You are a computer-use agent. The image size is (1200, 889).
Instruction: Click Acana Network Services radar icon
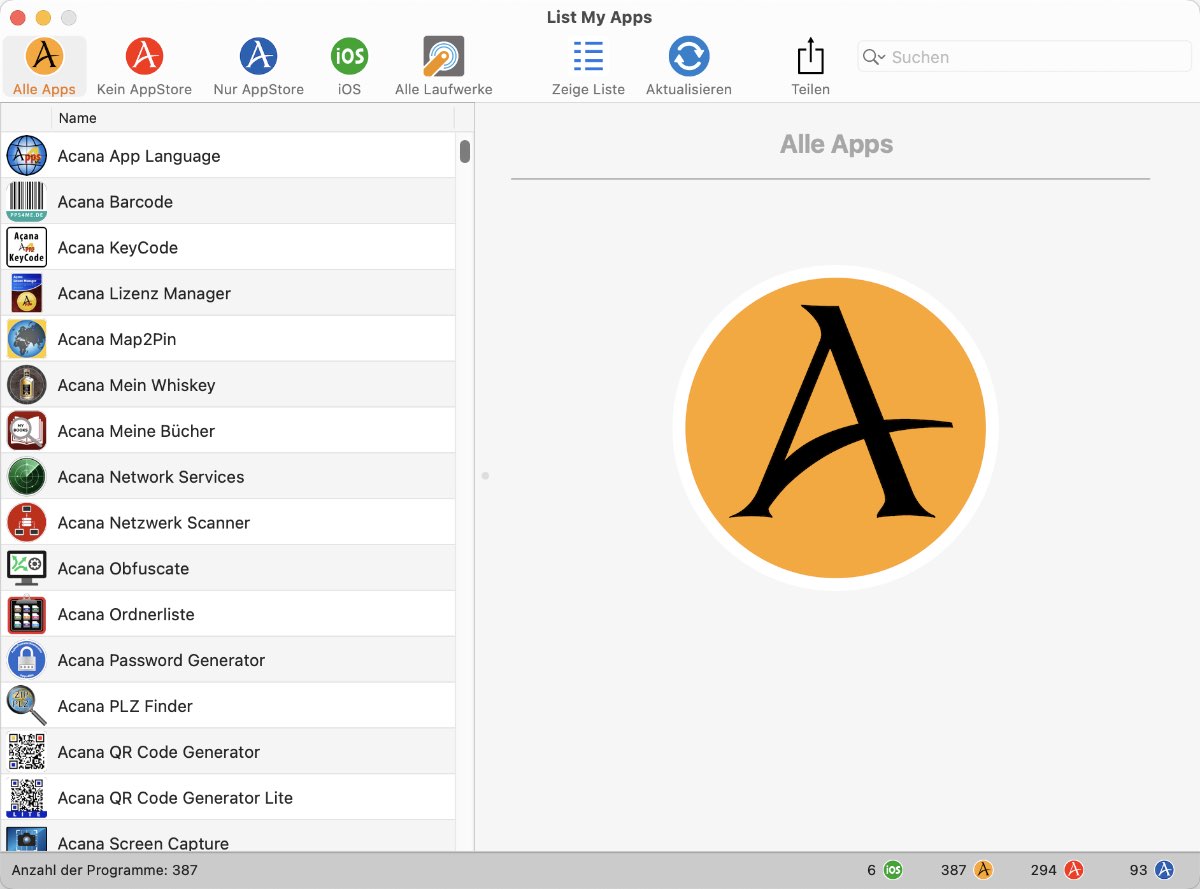point(27,477)
